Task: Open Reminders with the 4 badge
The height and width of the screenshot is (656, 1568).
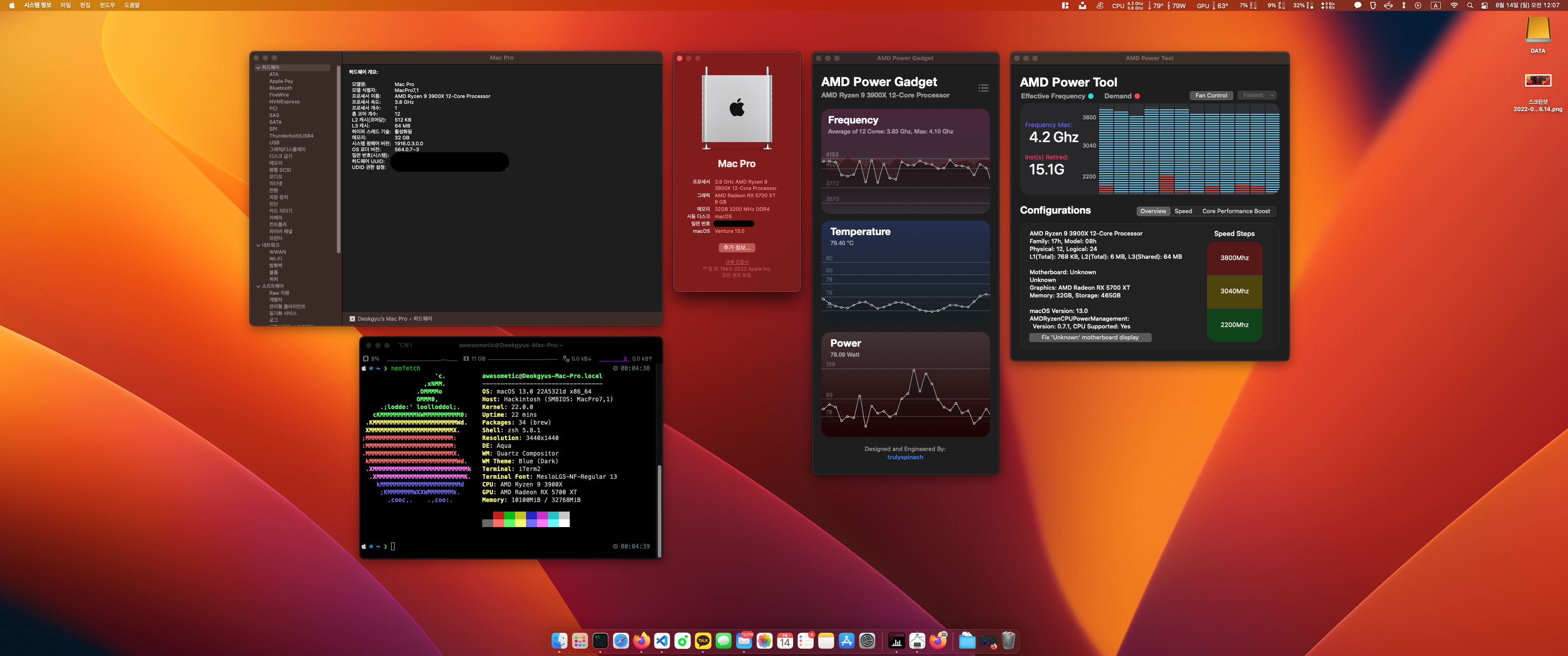Action: (x=805, y=640)
